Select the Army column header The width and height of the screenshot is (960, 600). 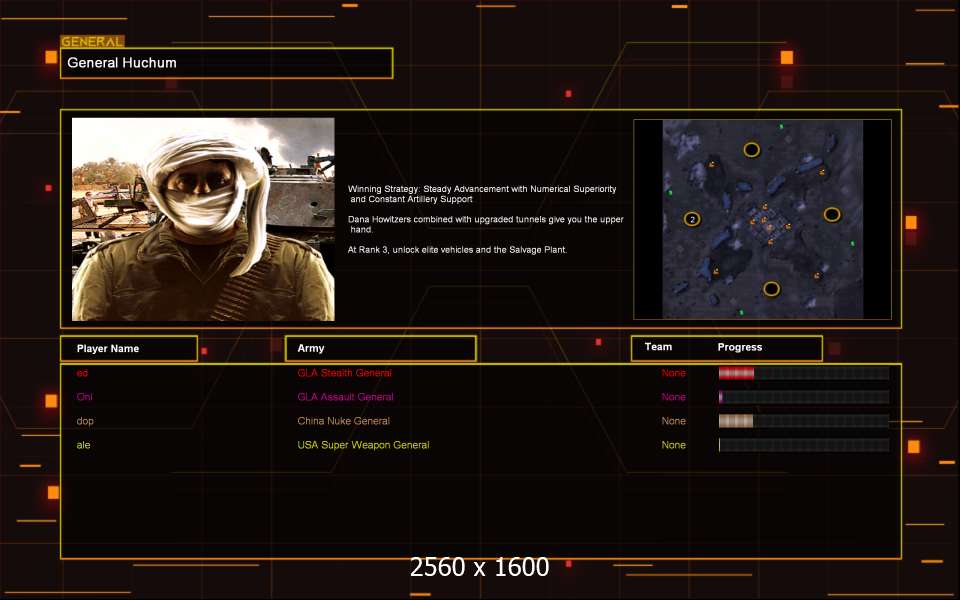click(x=381, y=348)
